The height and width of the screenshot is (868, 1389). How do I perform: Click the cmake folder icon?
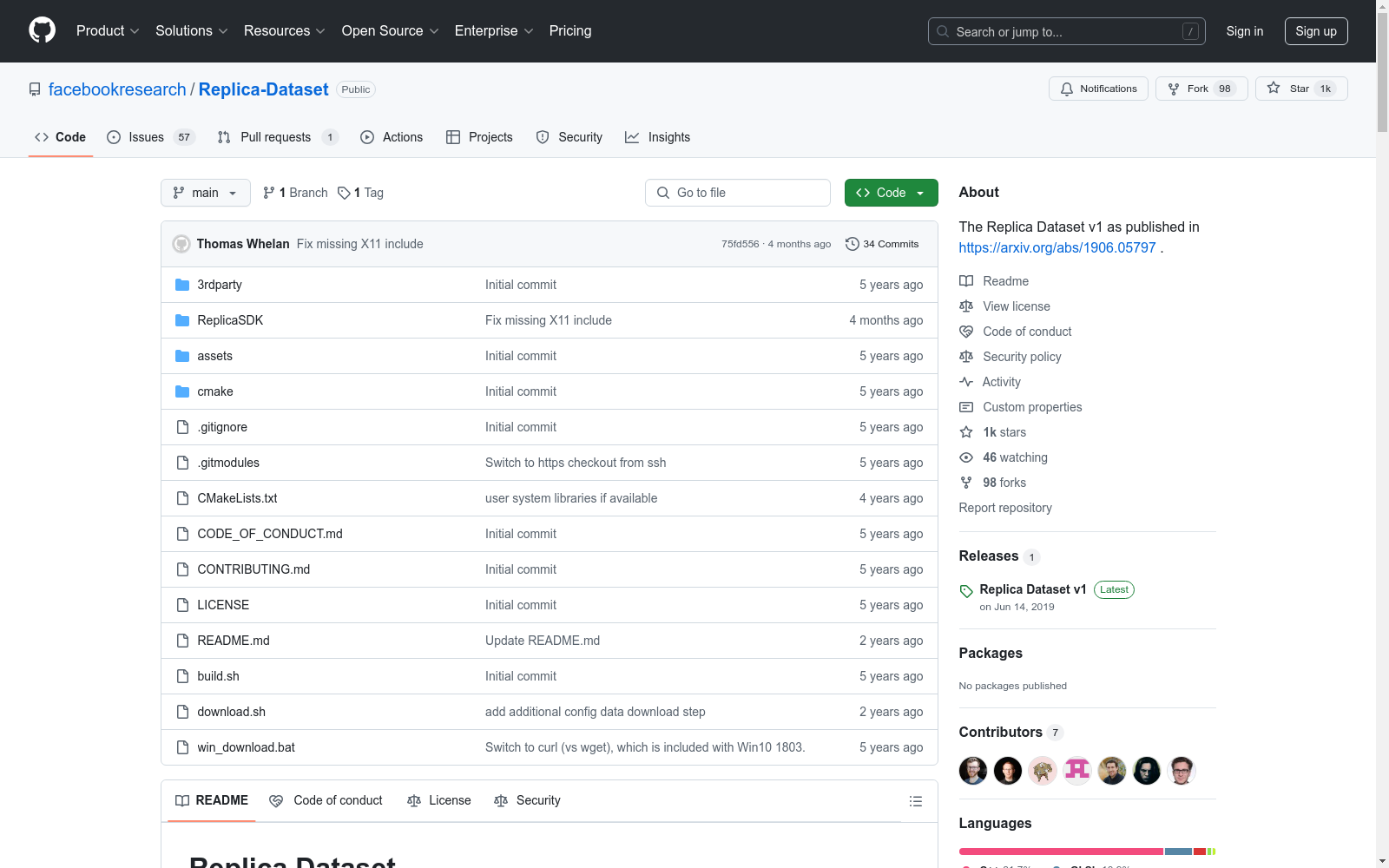click(182, 391)
